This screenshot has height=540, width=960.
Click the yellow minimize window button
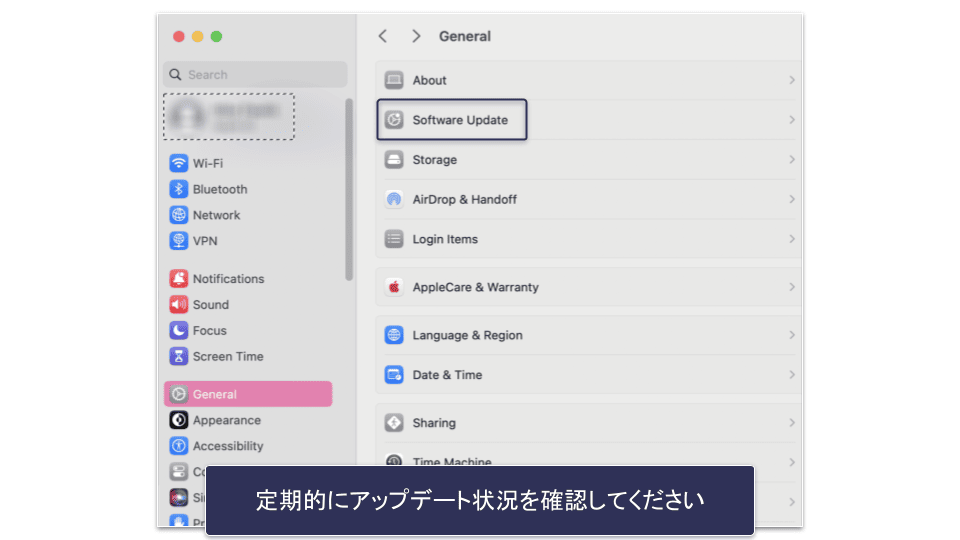pos(197,36)
